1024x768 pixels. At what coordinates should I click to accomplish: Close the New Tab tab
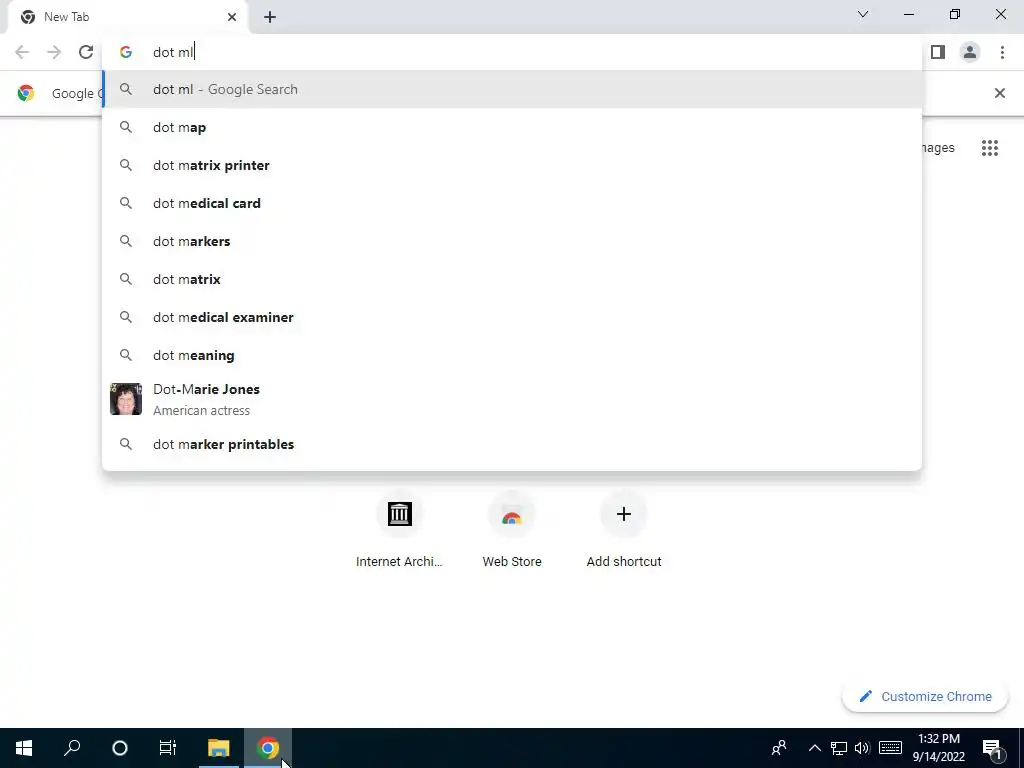coord(232,17)
